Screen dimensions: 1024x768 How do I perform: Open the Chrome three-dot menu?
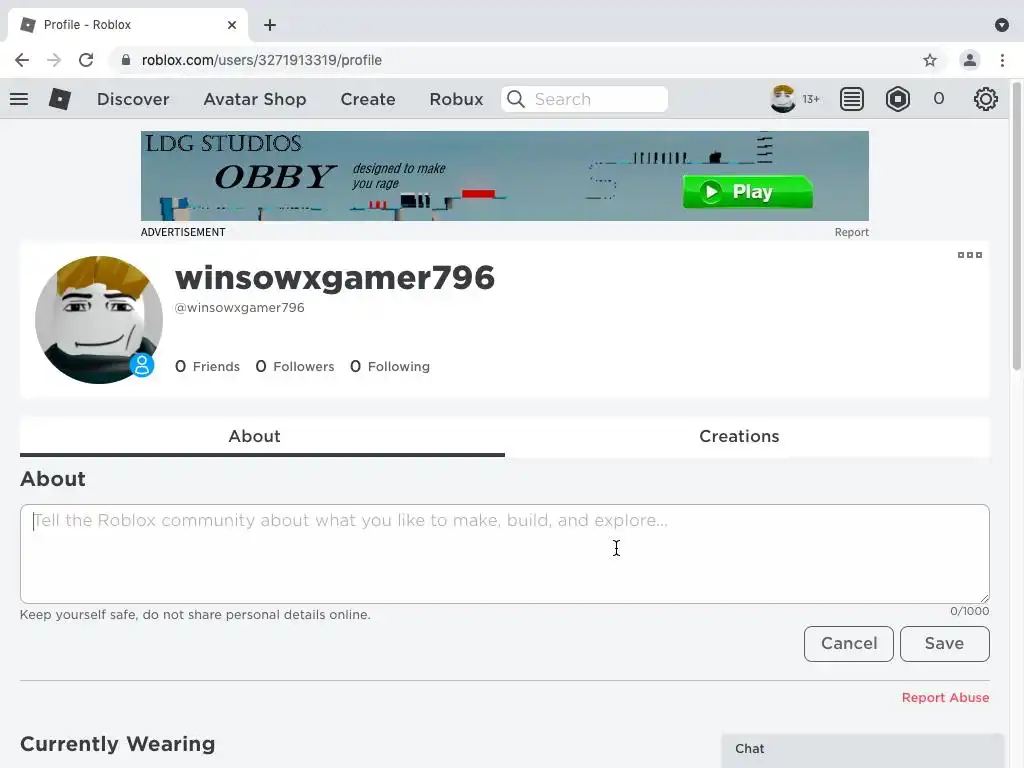(1002, 60)
